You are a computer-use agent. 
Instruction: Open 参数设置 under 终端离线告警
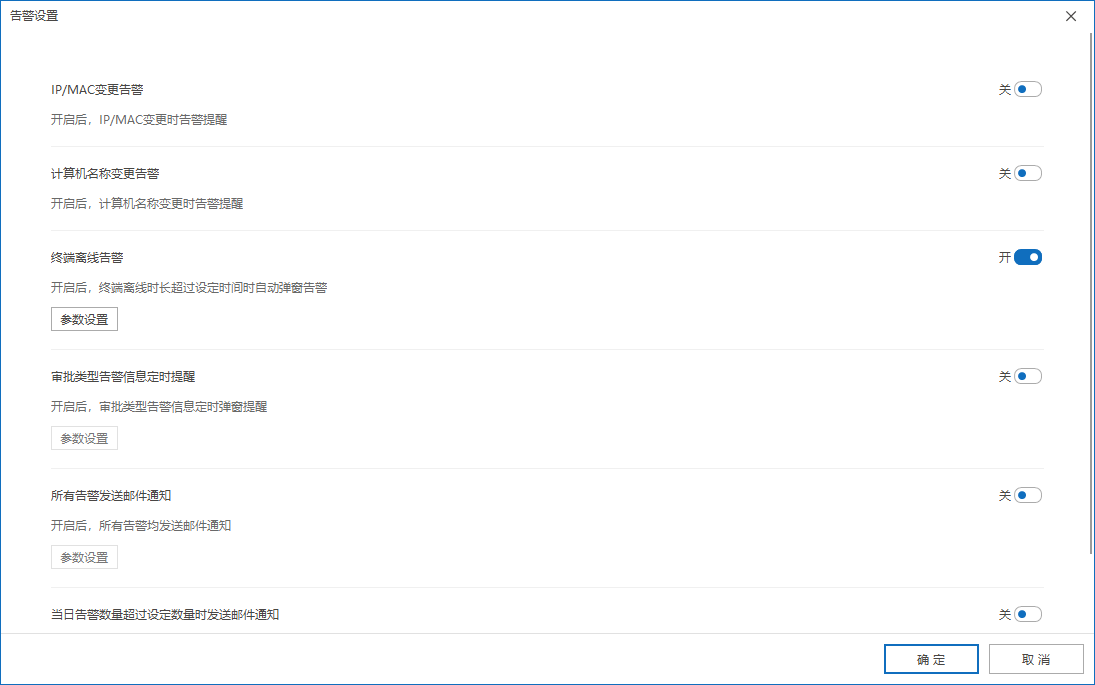click(x=84, y=319)
